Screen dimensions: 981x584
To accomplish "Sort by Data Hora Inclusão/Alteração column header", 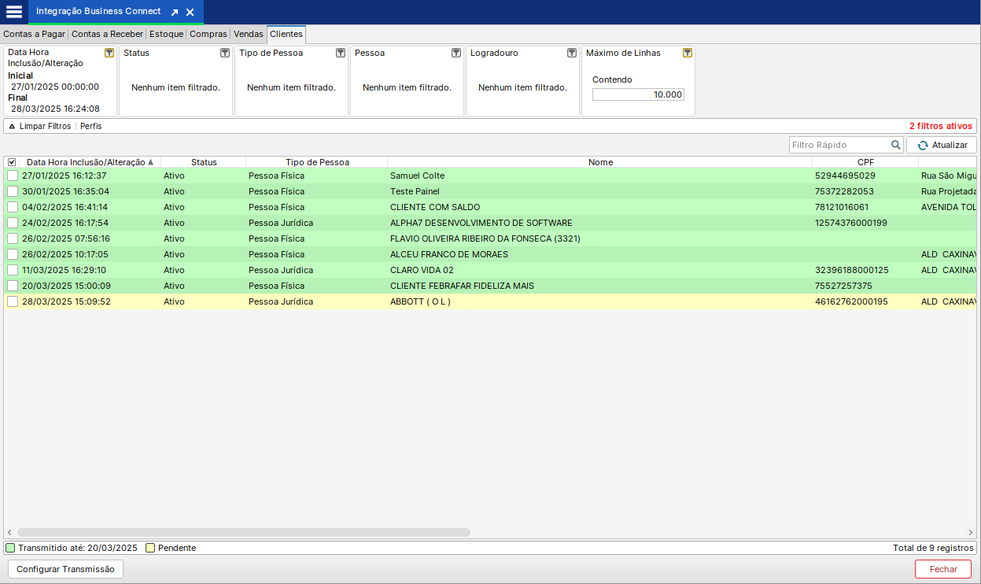I will (x=86, y=162).
